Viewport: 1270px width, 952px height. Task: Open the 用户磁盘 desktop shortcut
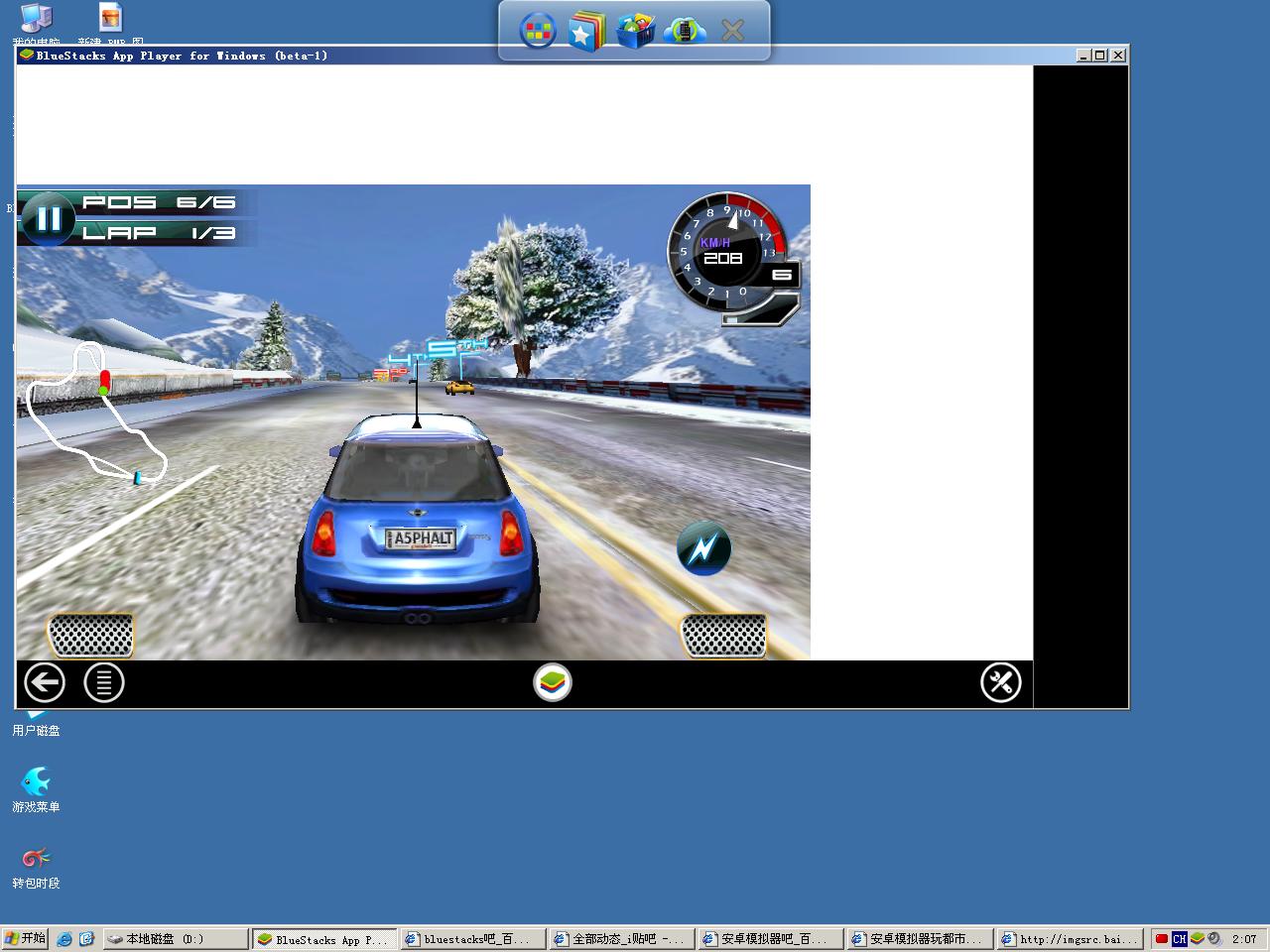(36, 723)
